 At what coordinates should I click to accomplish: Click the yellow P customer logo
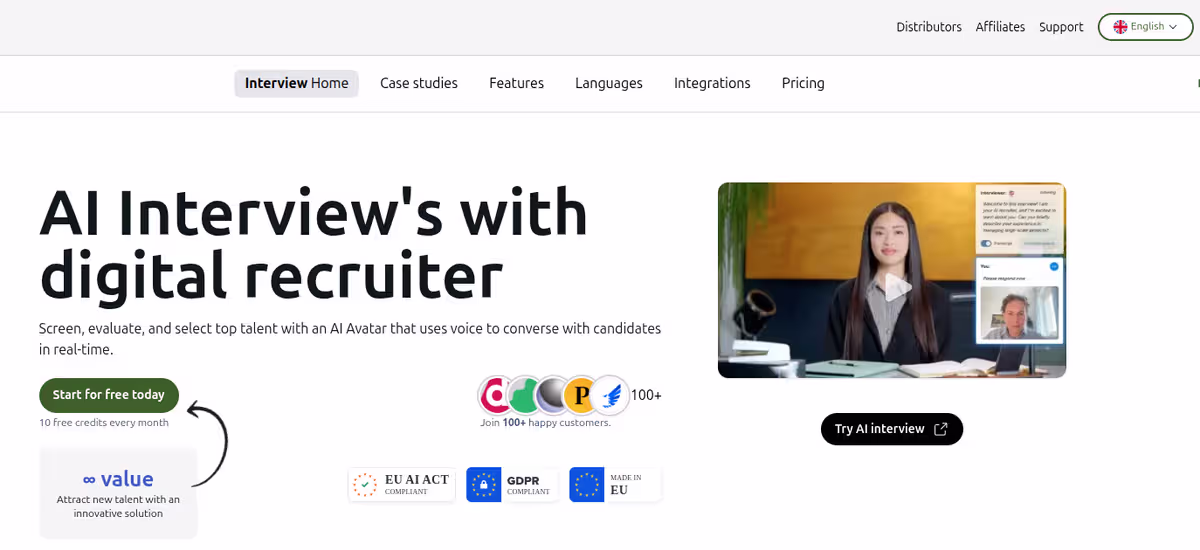pos(581,396)
